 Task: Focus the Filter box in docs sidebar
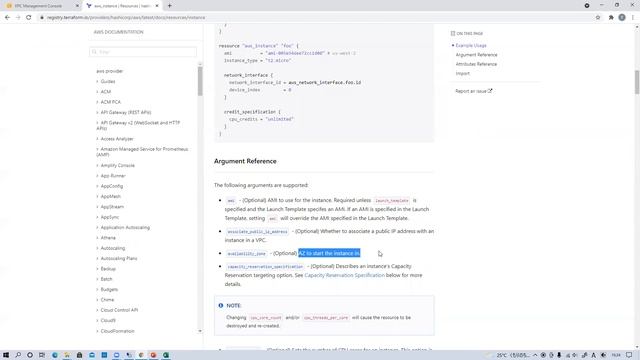[143, 52]
